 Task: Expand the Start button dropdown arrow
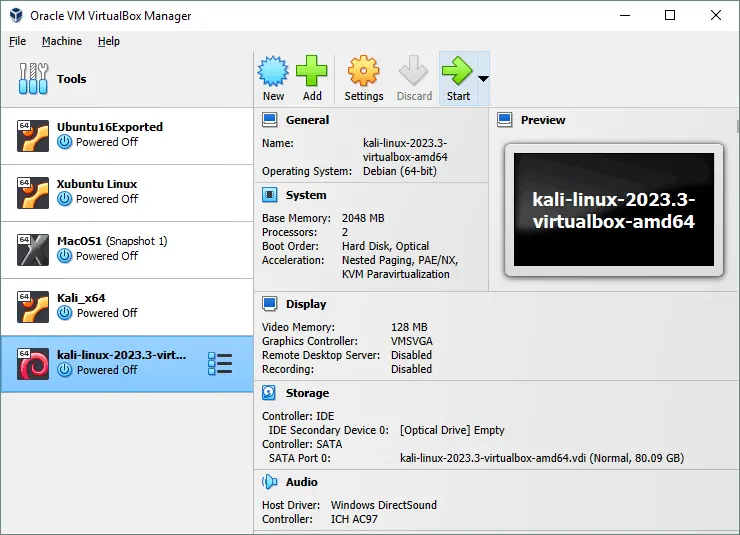tap(483, 79)
